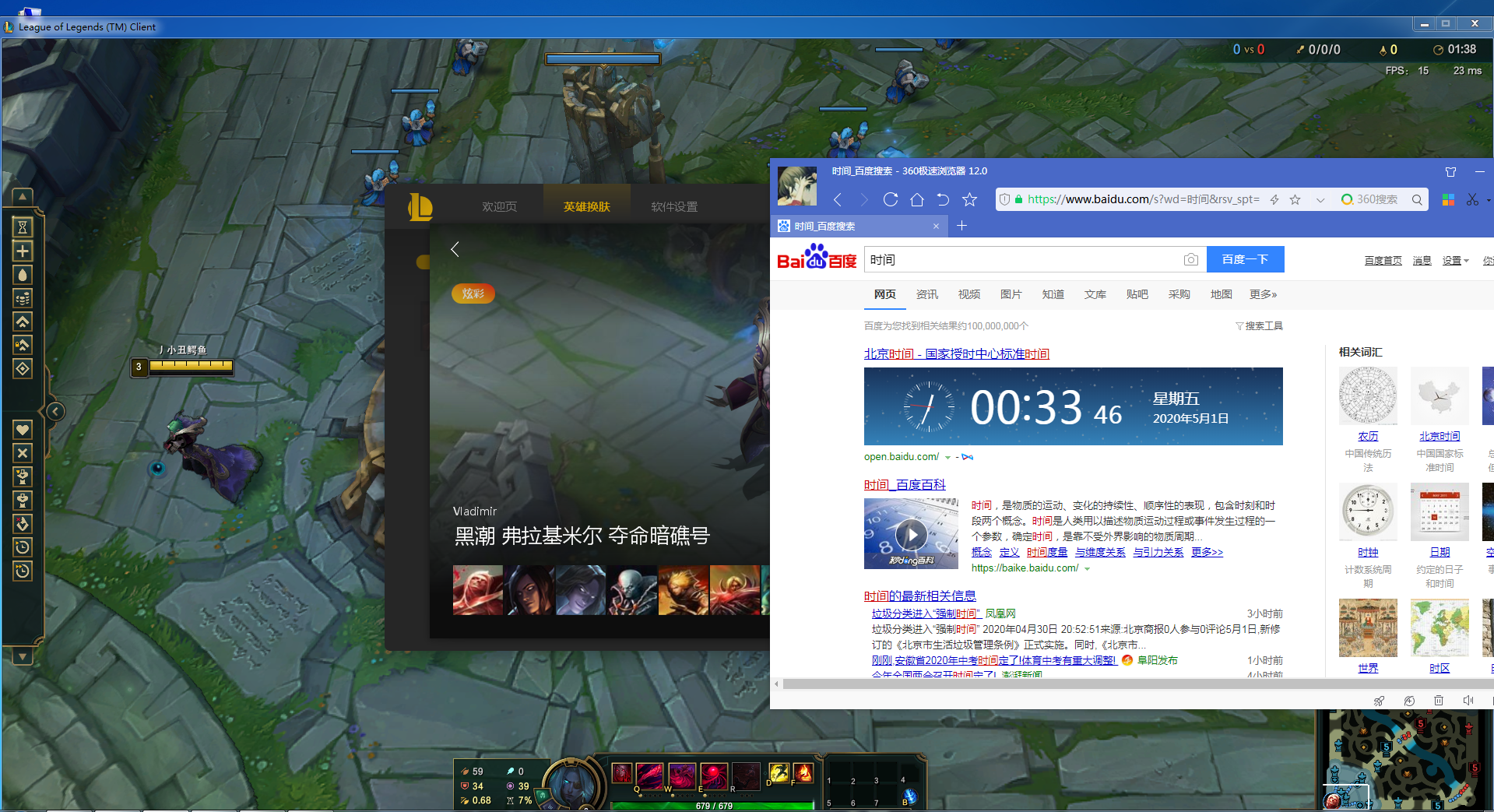
Task: Click the heart icon in the left panel
Action: tap(23, 429)
